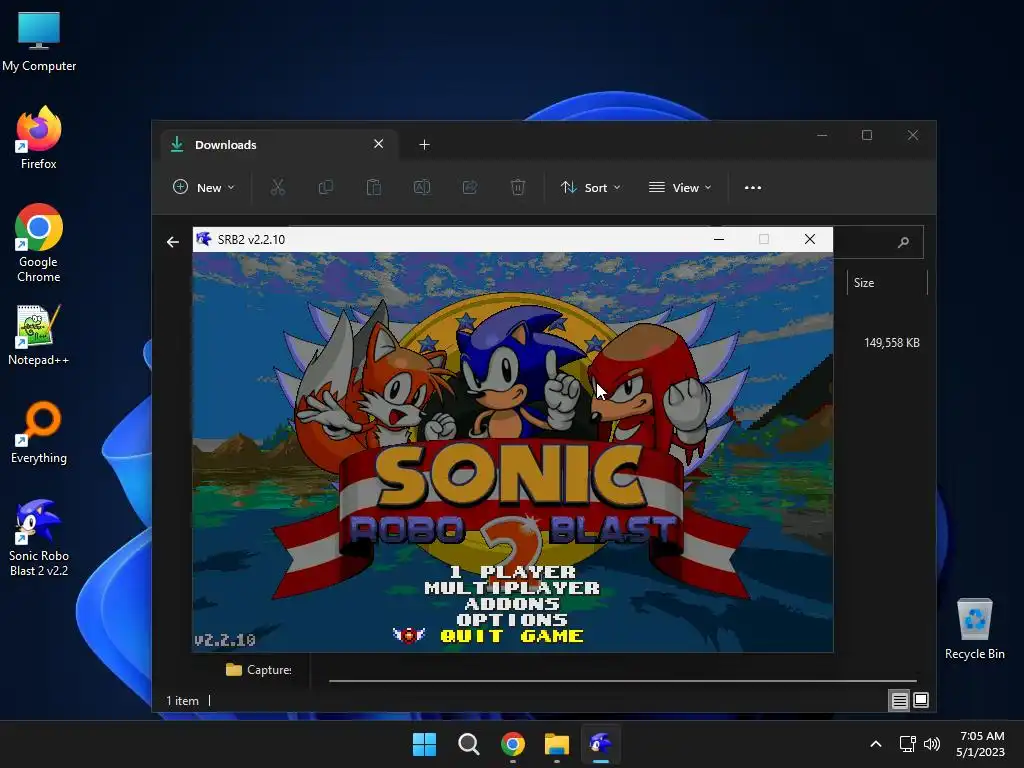
Task: Go back with the Explorer back arrow
Action: (172, 242)
